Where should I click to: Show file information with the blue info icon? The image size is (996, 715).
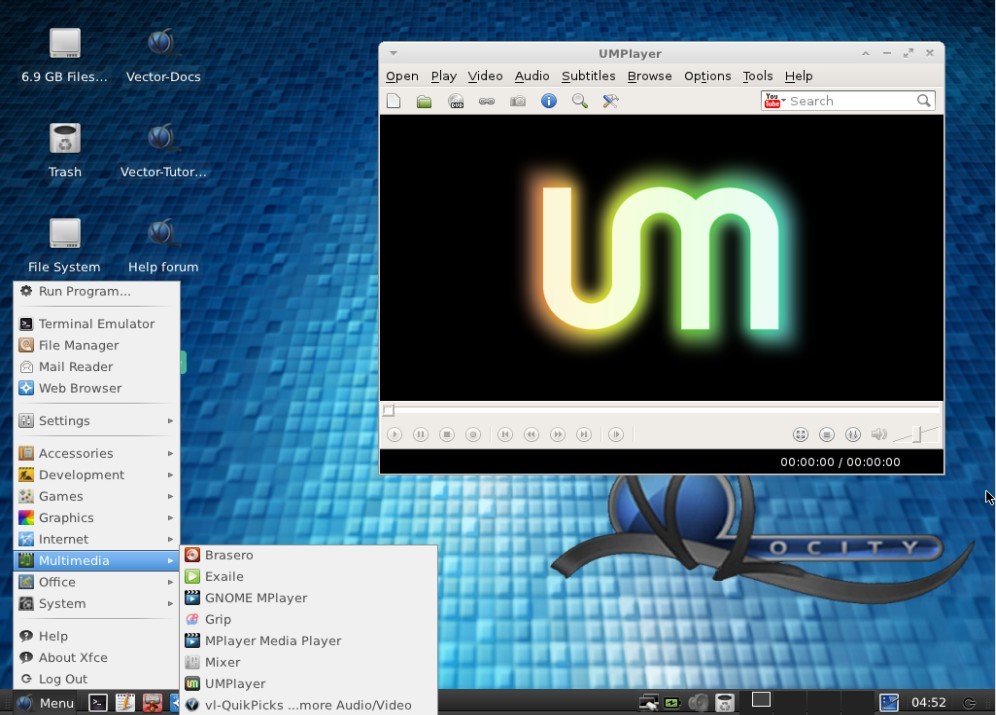pyautogui.click(x=549, y=101)
